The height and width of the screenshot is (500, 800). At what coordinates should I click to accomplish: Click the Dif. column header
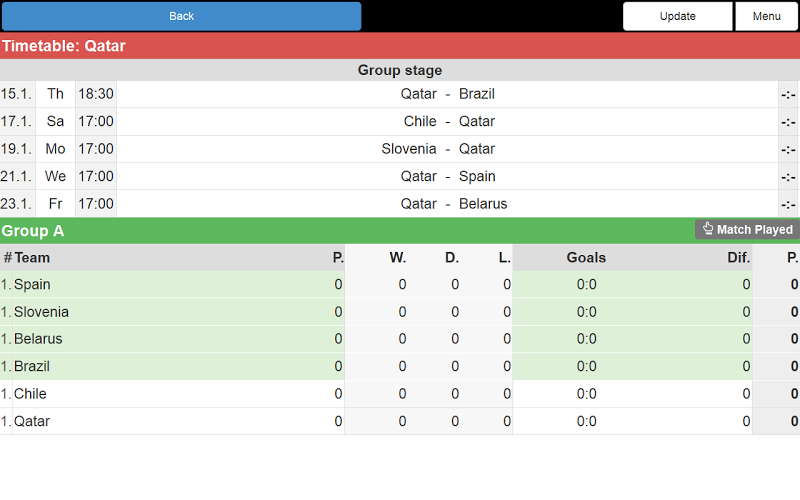click(738, 258)
